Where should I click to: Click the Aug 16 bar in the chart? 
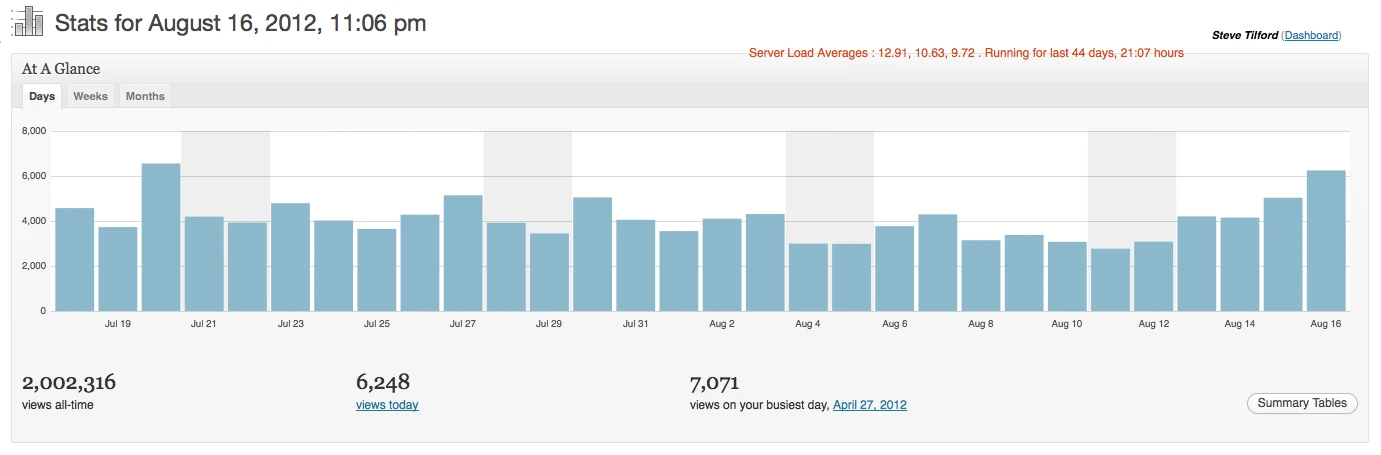click(1325, 241)
